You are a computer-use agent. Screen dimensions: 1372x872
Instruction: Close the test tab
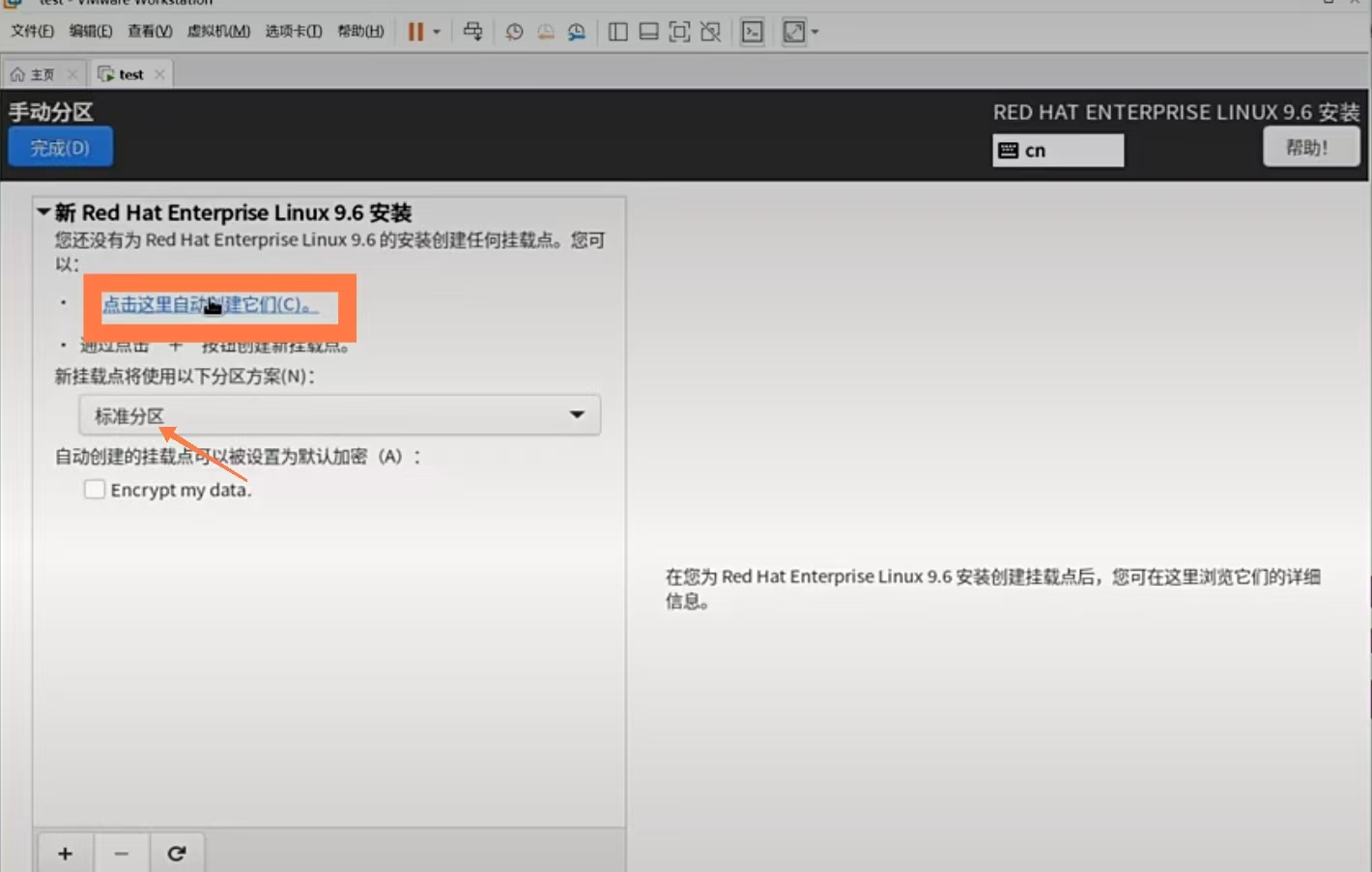click(159, 74)
